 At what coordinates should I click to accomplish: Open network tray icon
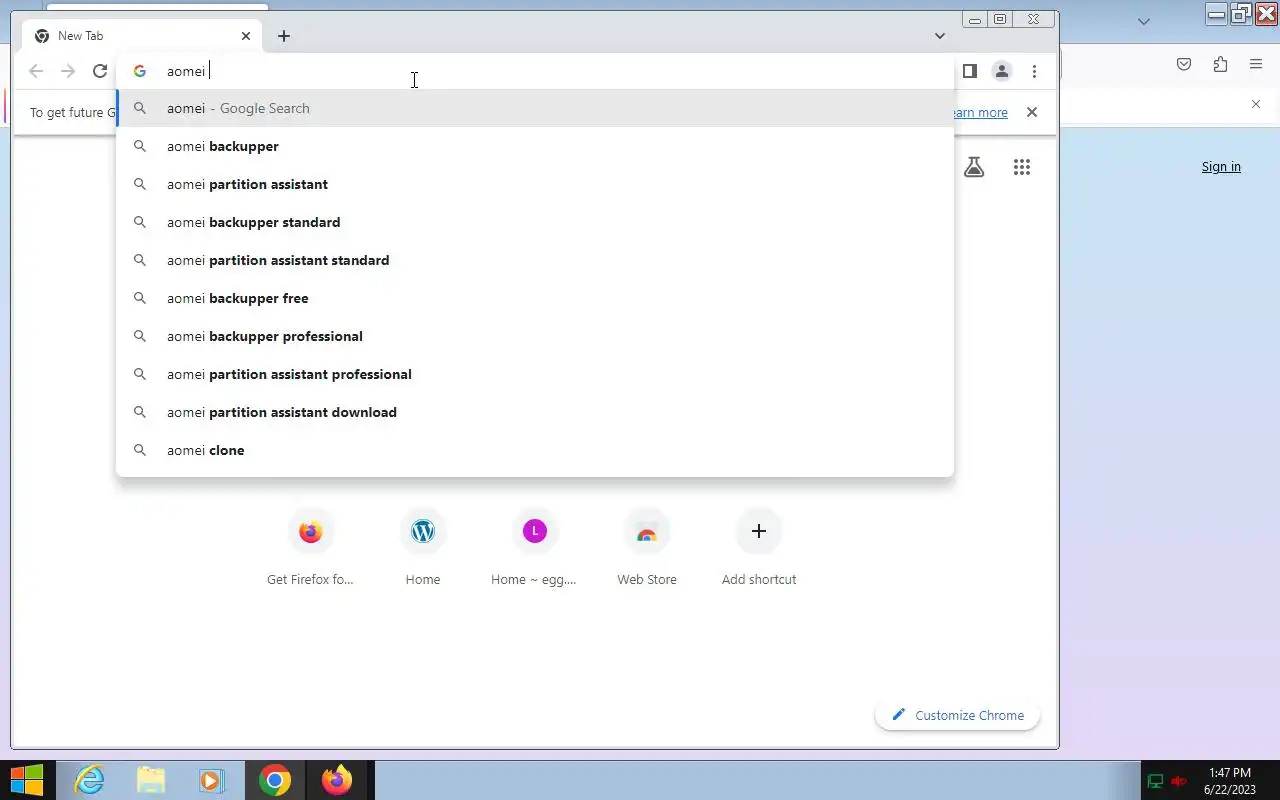pyautogui.click(x=1155, y=781)
